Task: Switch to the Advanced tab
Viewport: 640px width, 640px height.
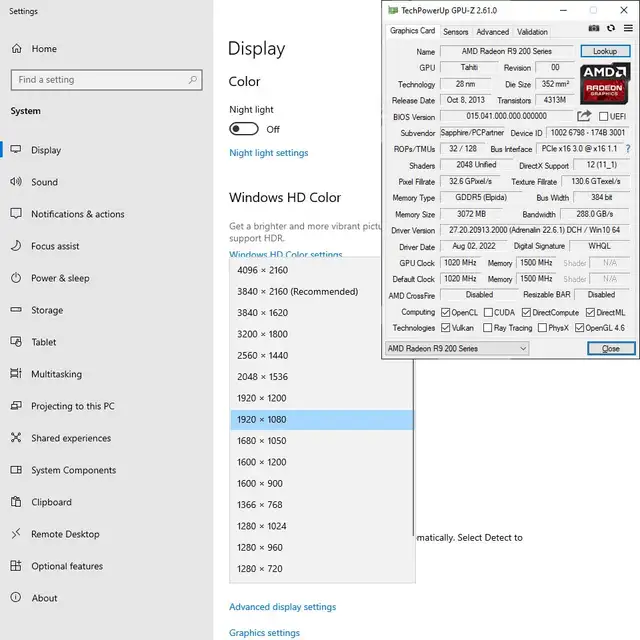Action: click(493, 32)
